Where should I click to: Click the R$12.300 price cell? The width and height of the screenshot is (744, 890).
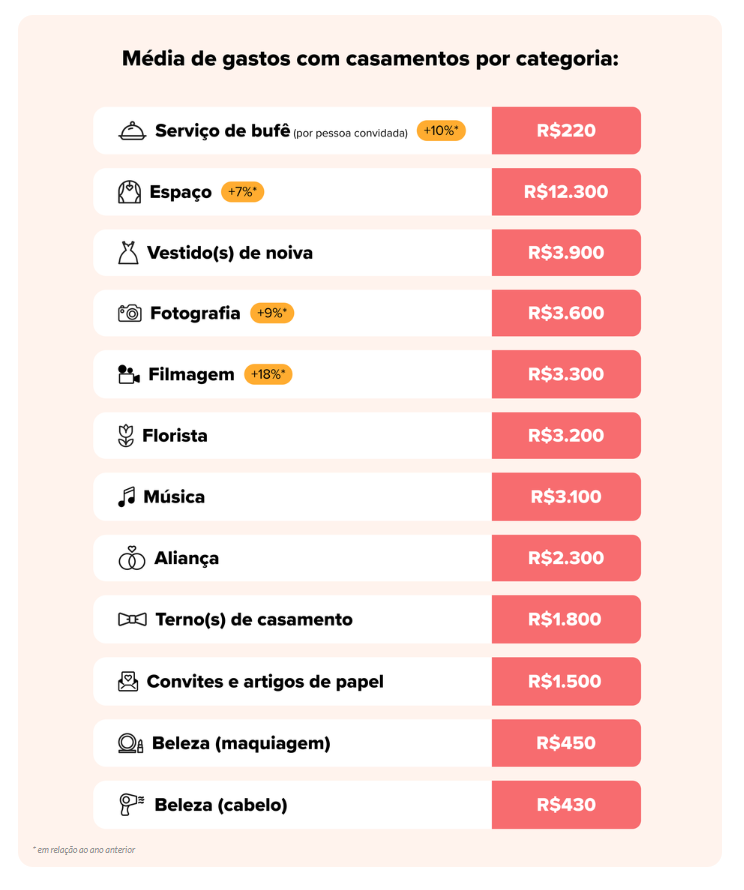(566, 192)
